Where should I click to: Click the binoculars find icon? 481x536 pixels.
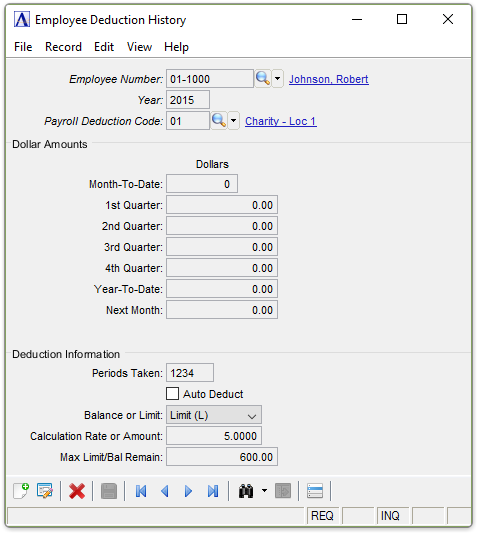(x=246, y=491)
